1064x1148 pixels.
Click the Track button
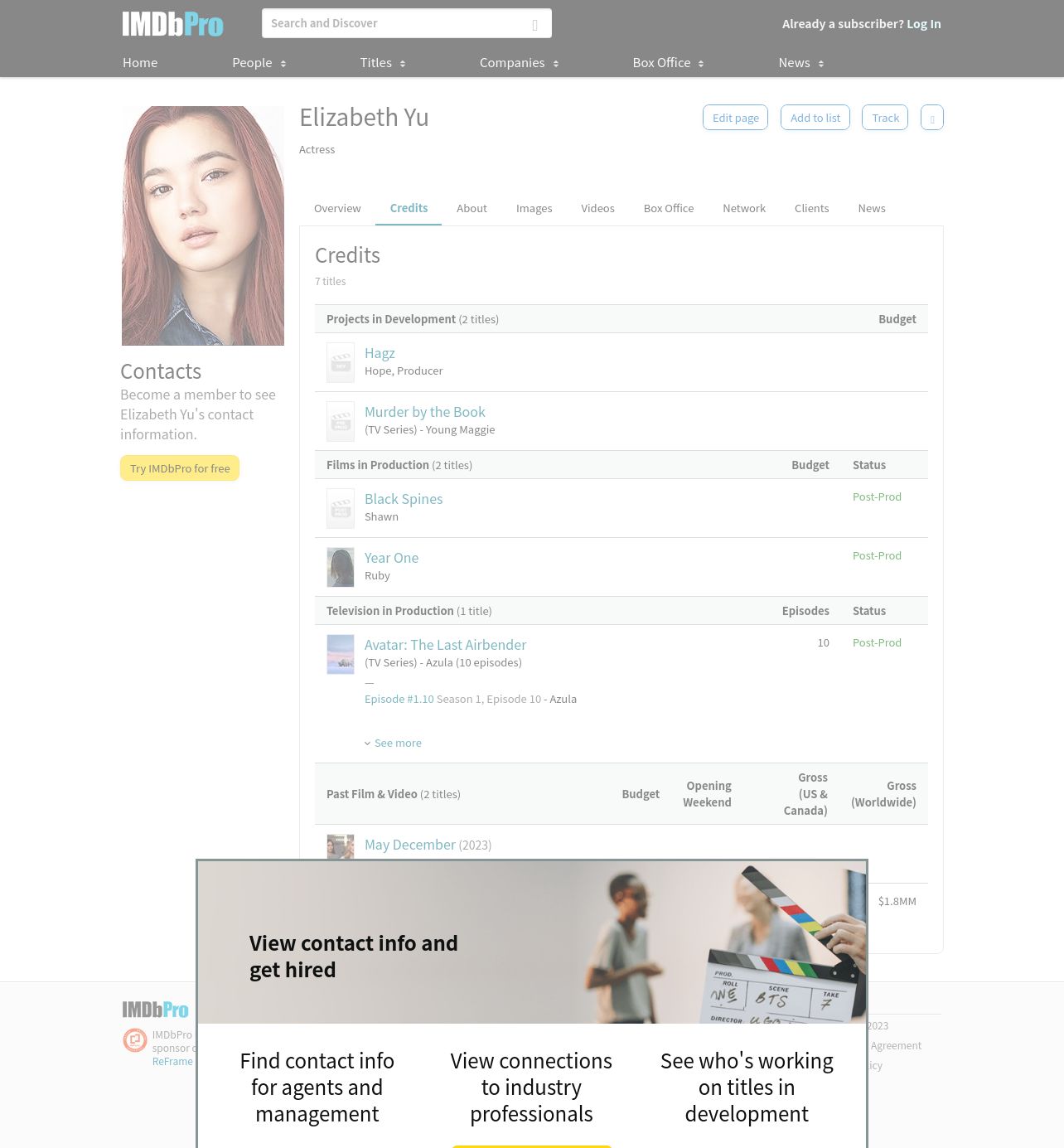(885, 118)
